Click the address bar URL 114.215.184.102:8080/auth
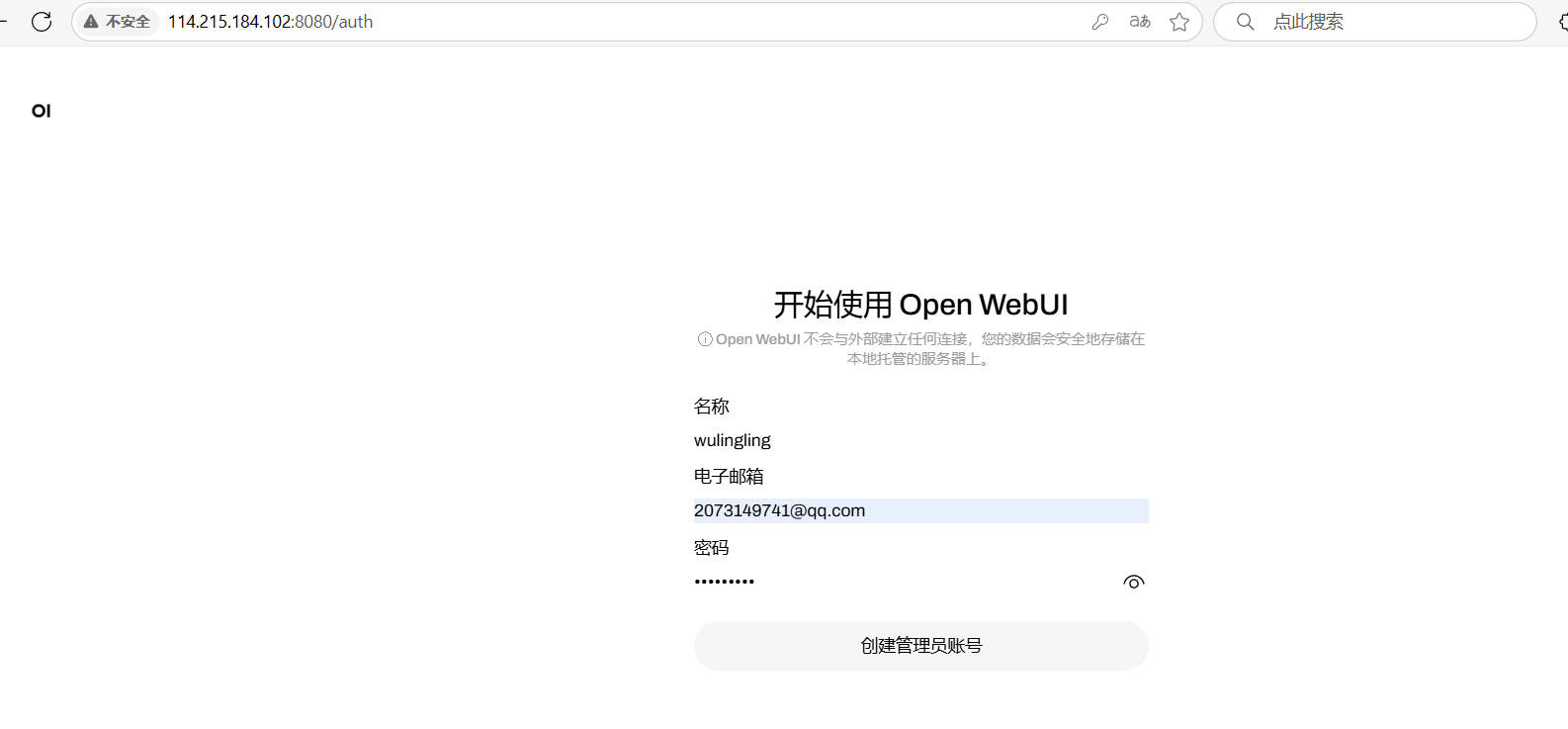1568x729 pixels. click(270, 22)
